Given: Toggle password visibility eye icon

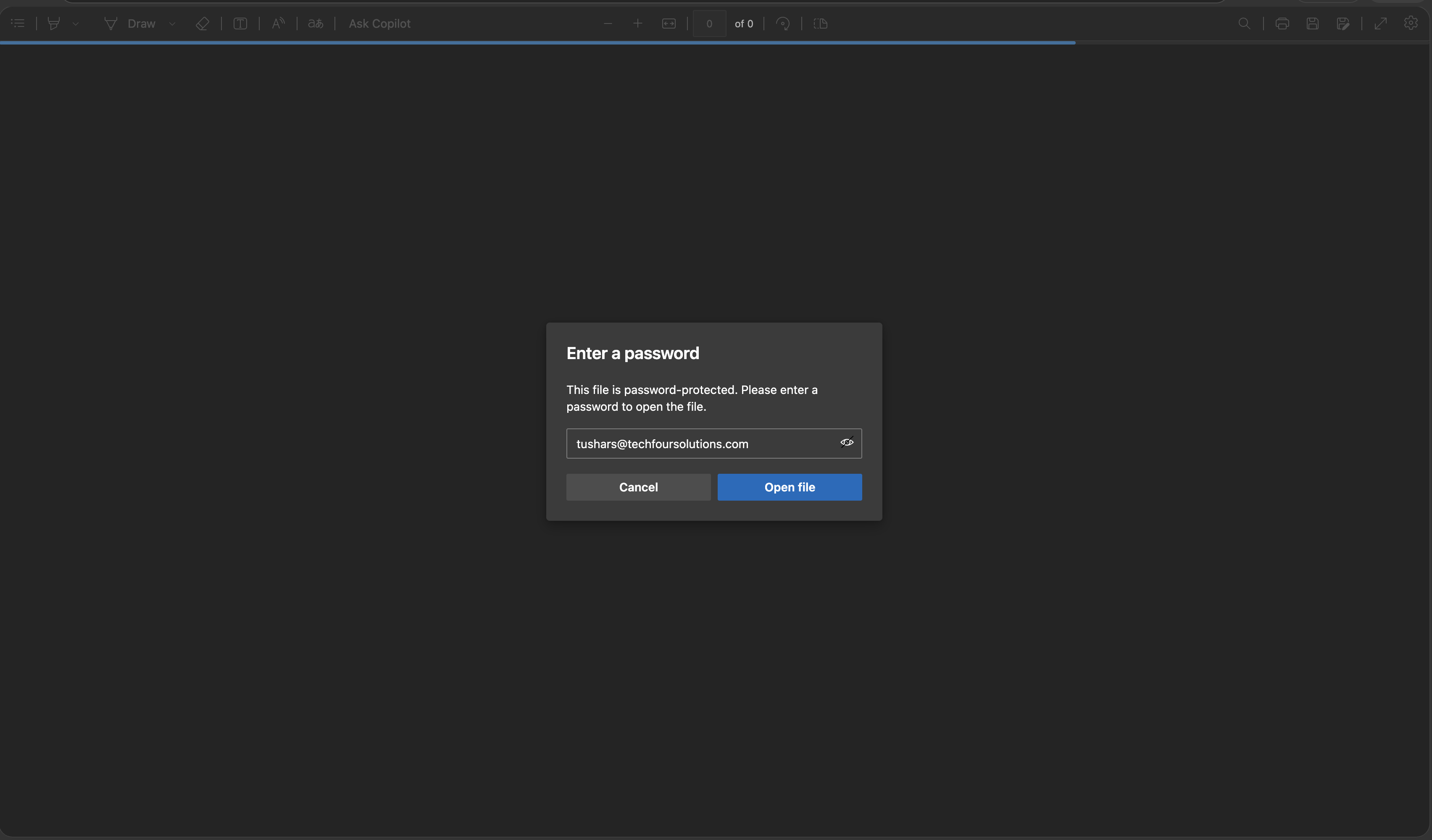Looking at the screenshot, I should pyautogui.click(x=847, y=442).
